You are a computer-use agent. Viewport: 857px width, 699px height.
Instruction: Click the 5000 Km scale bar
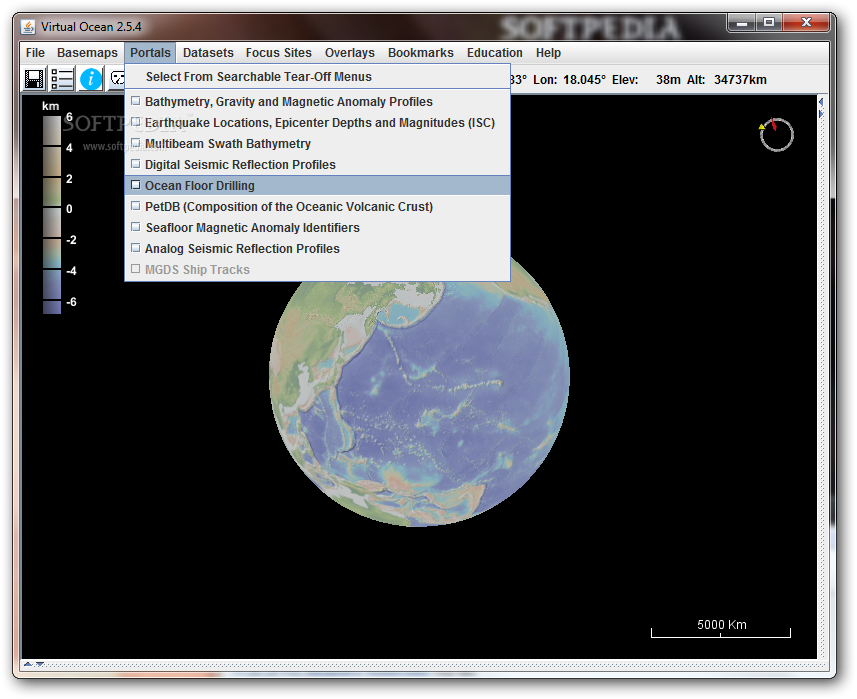click(x=721, y=628)
